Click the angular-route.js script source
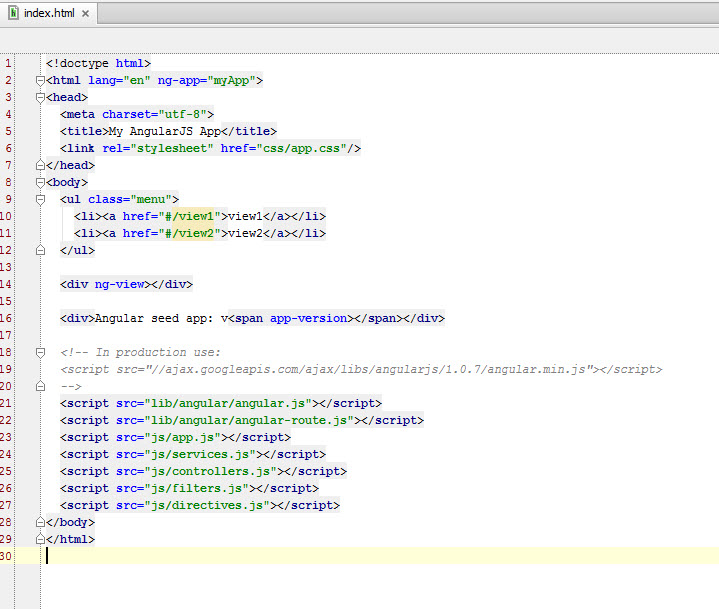Image resolution: width=719 pixels, height=609 pixels. pos(249,420)
